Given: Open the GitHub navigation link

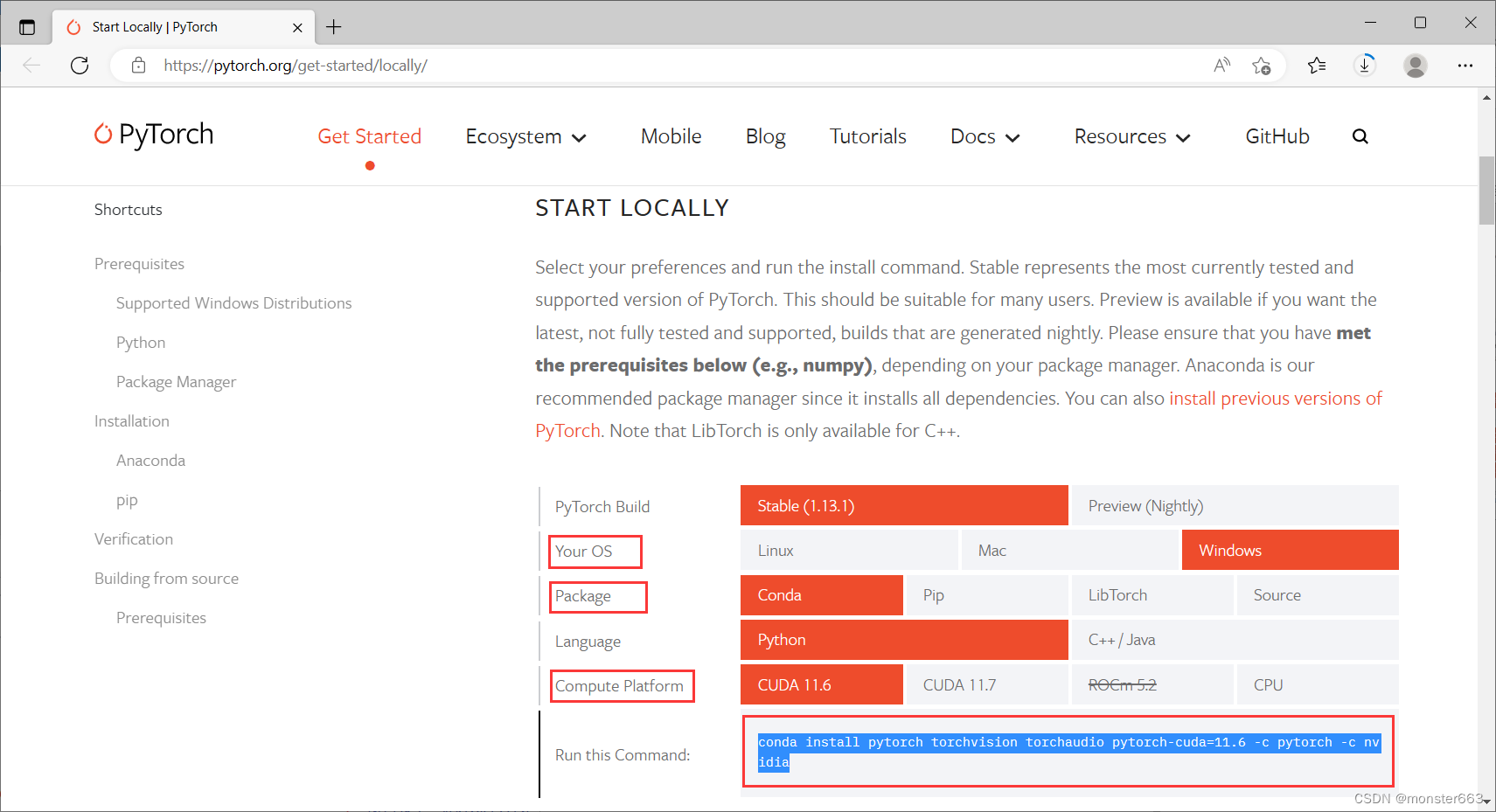Looking at the screenshot, I should tap(1277, 136).
